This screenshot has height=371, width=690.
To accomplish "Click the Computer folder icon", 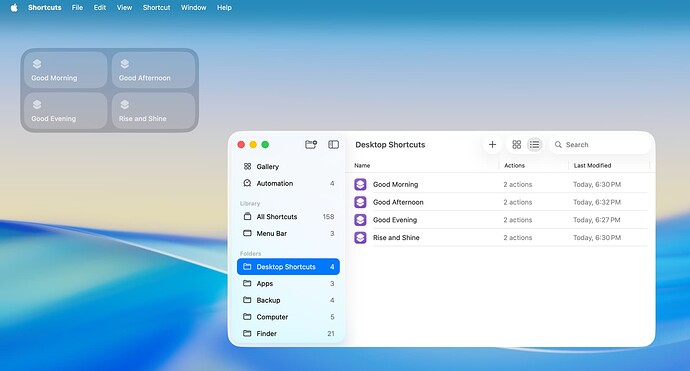I will click(247, 317).
